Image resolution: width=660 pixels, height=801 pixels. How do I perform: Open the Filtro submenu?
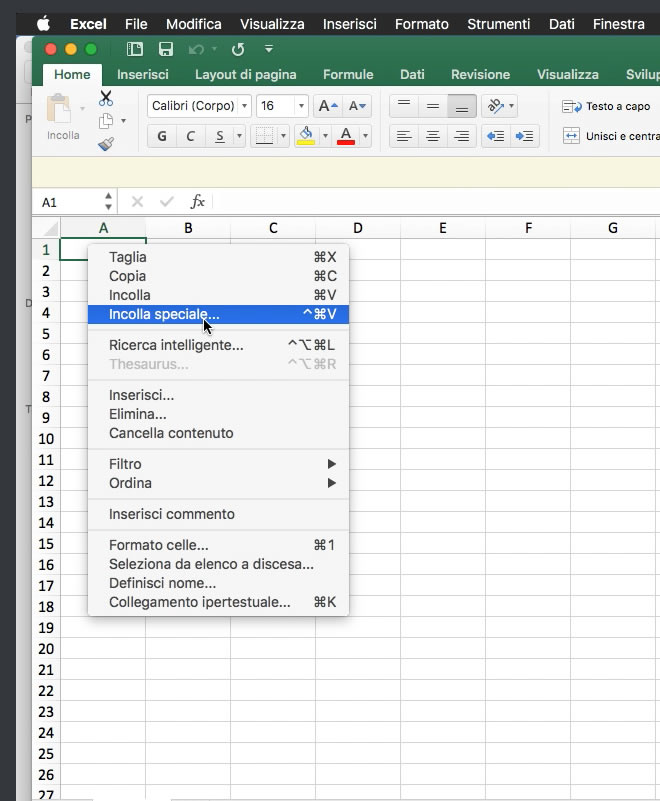pos(219,464)
